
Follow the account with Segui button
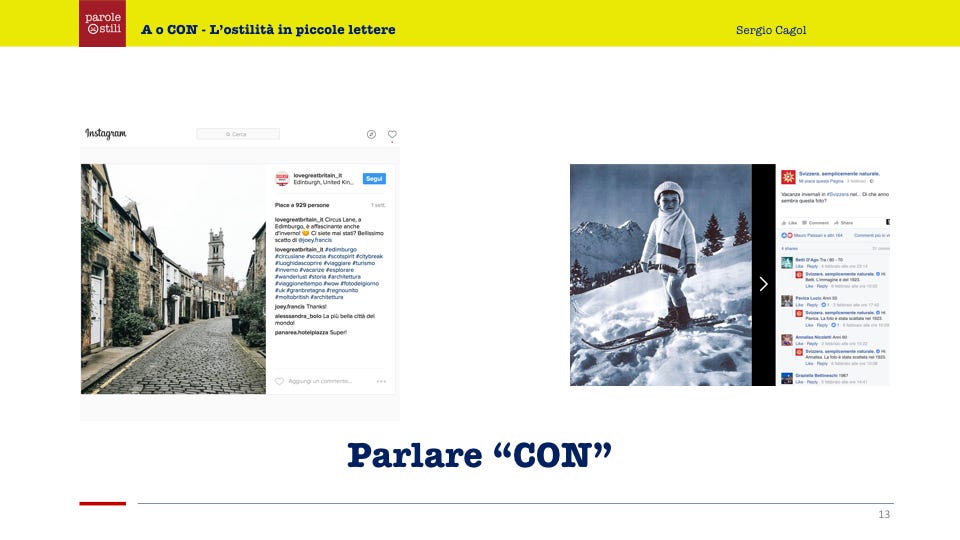374,179
